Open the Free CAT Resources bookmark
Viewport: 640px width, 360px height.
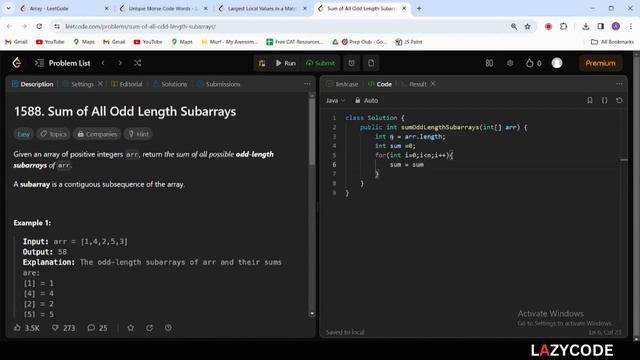point(295,42)
